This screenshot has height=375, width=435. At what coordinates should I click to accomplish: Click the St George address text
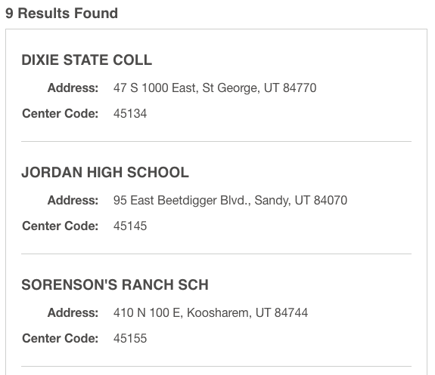click(x=215, y=88)
